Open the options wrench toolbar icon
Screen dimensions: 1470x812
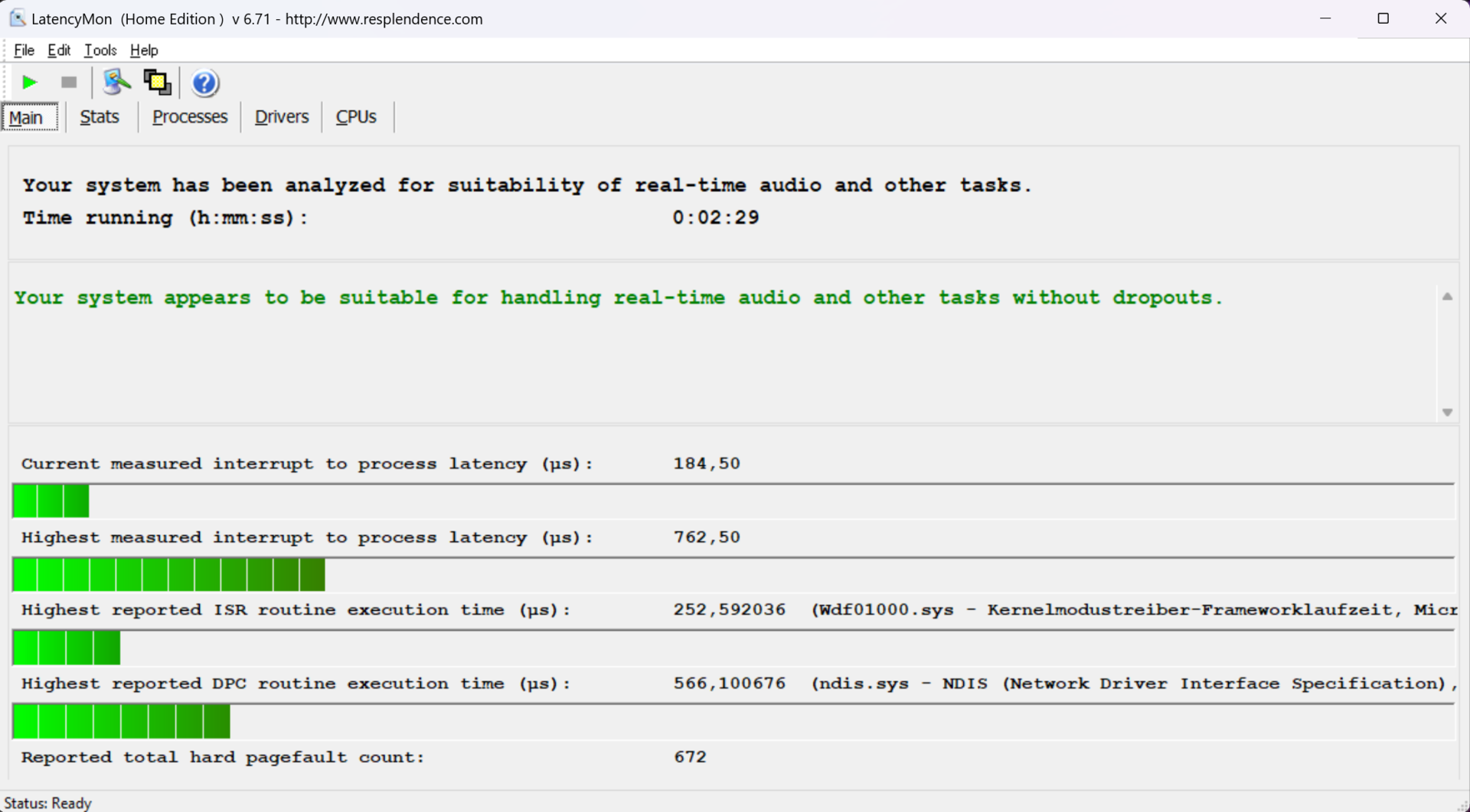pyautogui.click(x=116, y=82)
